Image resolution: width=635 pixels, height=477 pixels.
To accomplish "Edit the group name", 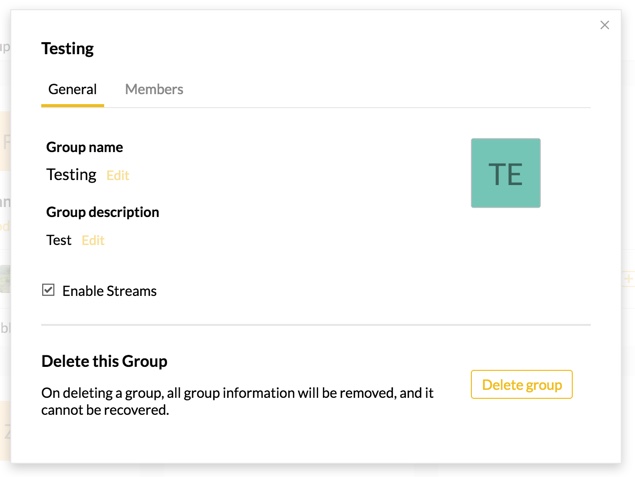I will 118,175.
